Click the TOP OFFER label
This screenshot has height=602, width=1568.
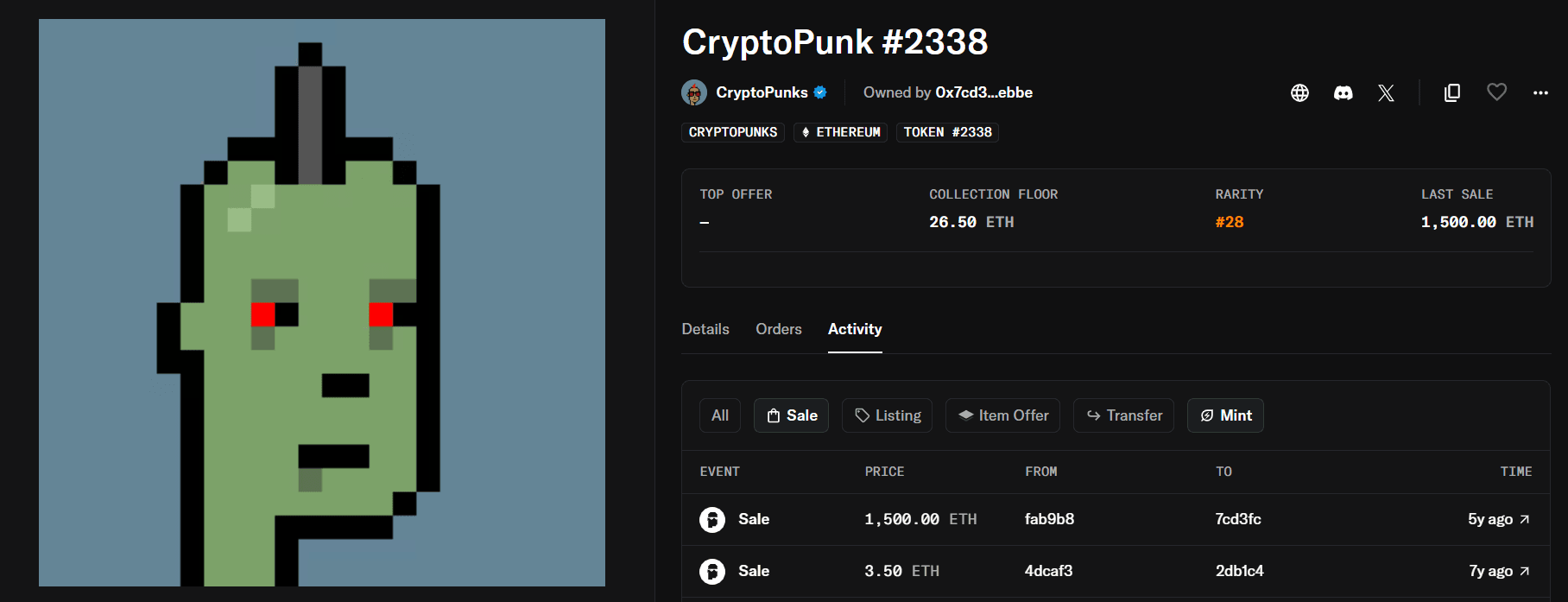[x=736, y=194]
